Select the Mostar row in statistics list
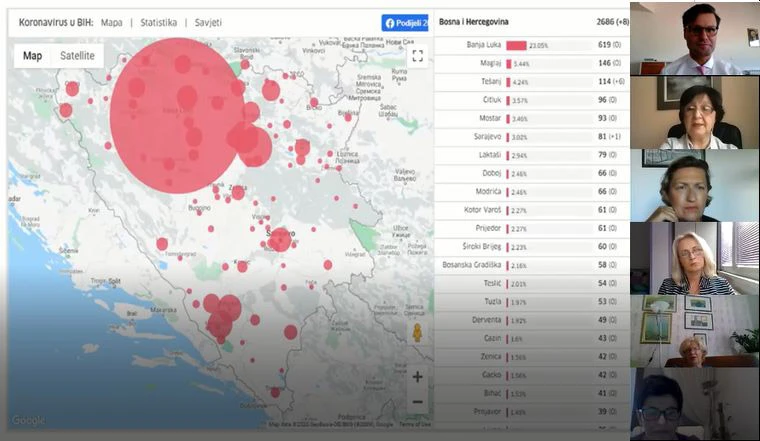Screen dimensions: 760x441 [x=532, y=118]
